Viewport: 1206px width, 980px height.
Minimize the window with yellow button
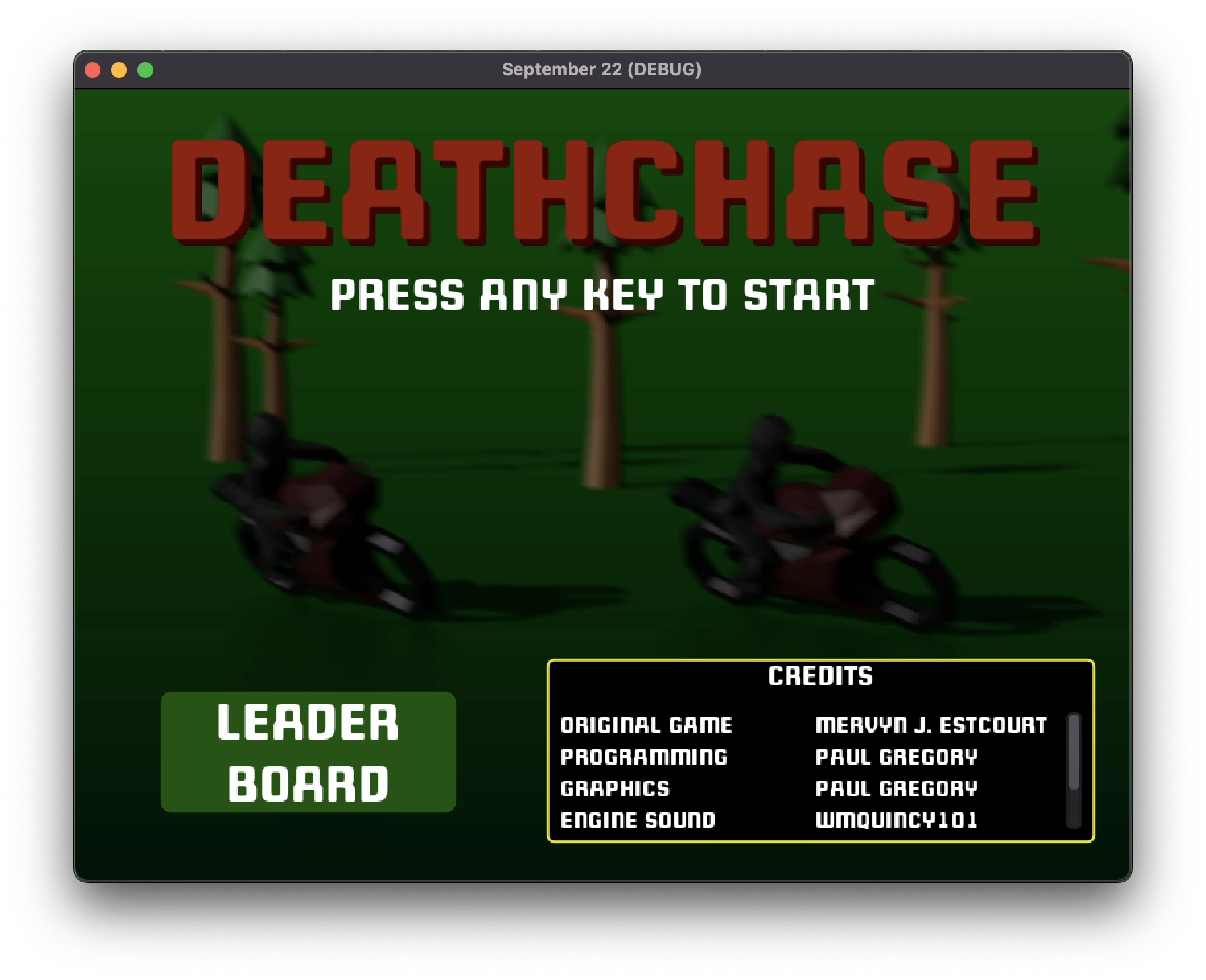pyautogui.click(x=119, y=70)
